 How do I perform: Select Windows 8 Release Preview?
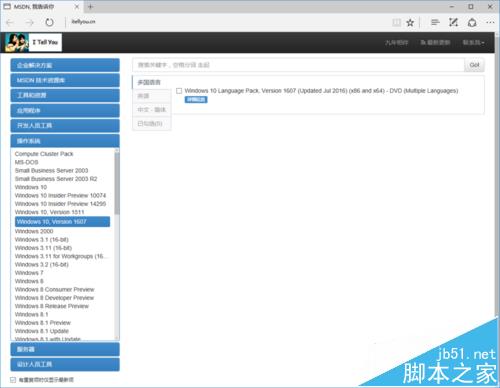tap(52, 306)
